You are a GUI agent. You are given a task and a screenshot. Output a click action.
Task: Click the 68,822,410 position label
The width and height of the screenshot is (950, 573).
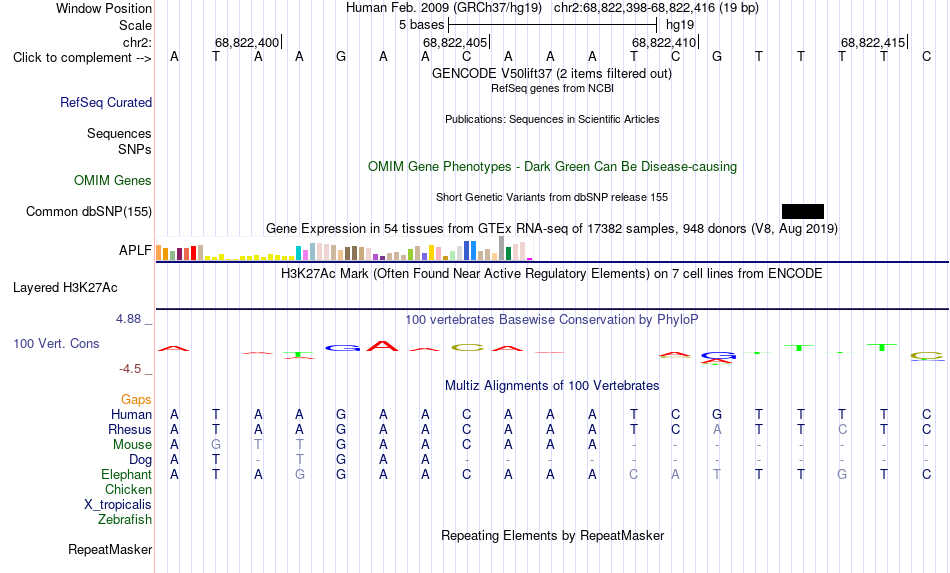click(664, 42)
